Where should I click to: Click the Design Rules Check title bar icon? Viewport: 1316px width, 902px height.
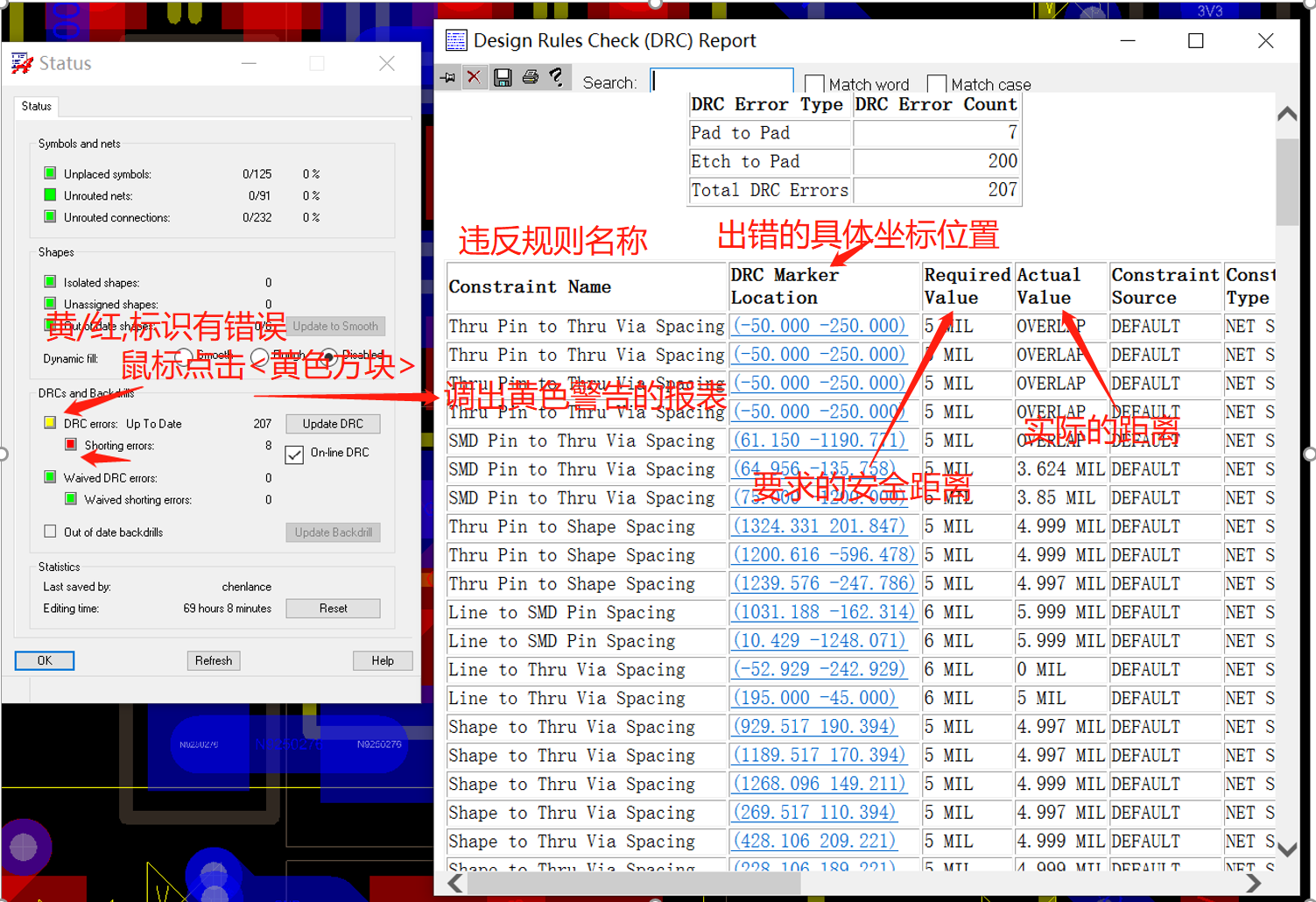(456, 40)
